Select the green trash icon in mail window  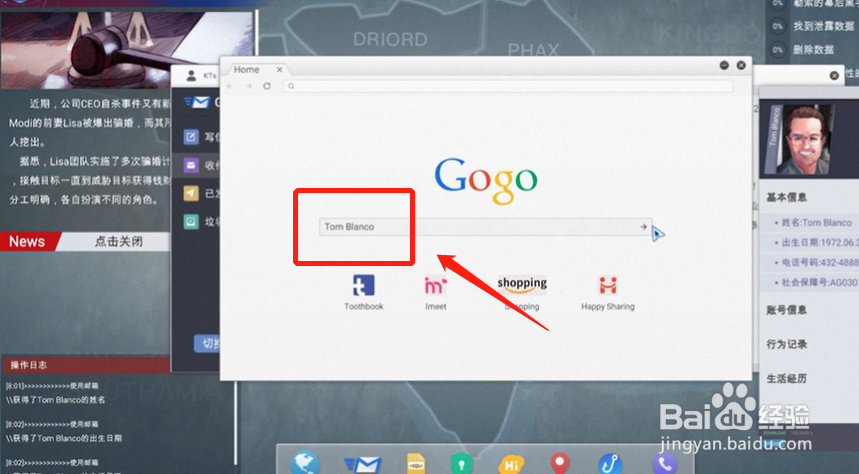click(191, 221)
